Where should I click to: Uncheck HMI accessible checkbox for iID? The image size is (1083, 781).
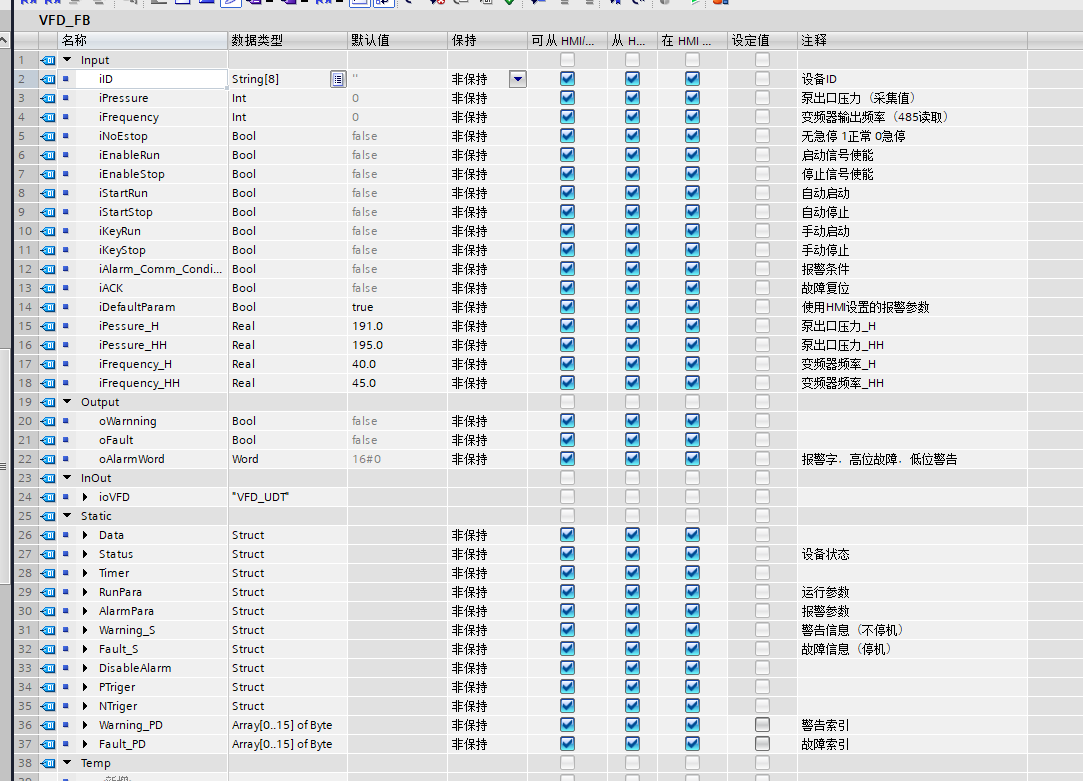567,79
